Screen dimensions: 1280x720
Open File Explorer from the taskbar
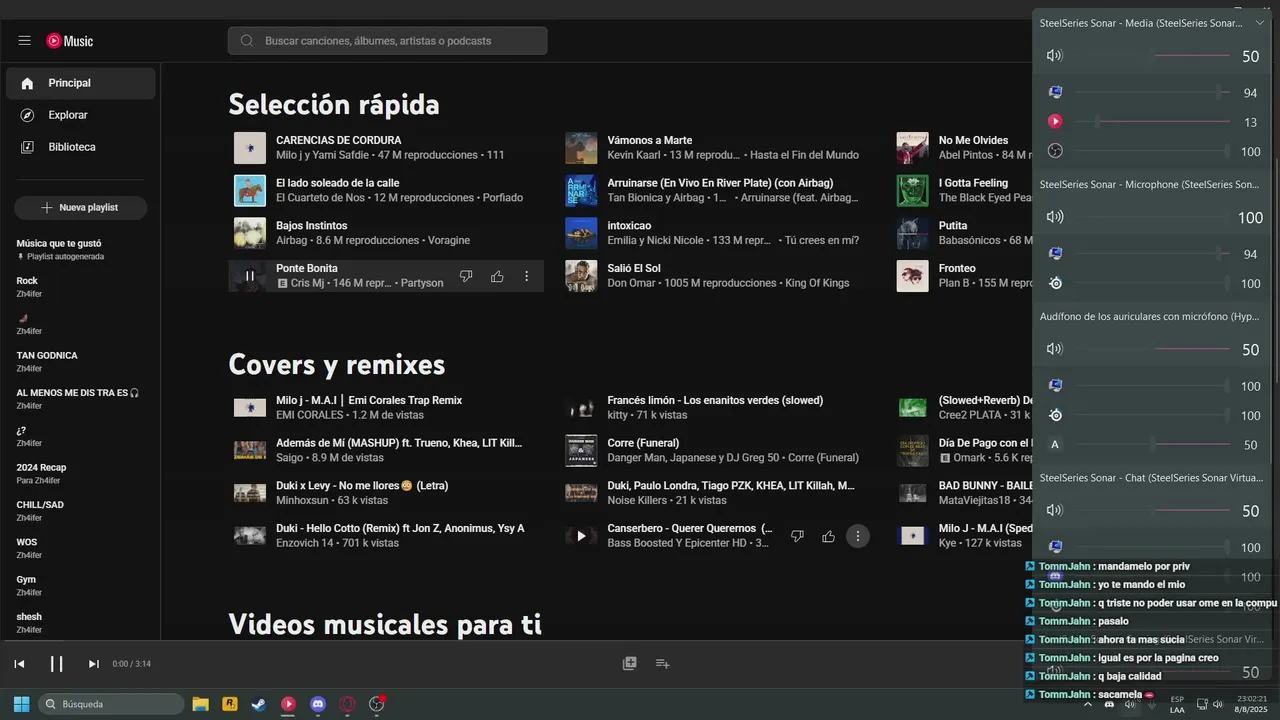[200, 704]
